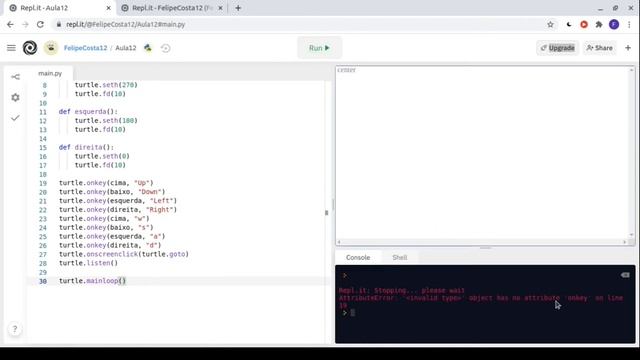The width and height of the screenshot is (640, 360).
Task: Click the address bar URL
Action: (x=126, y=24)
